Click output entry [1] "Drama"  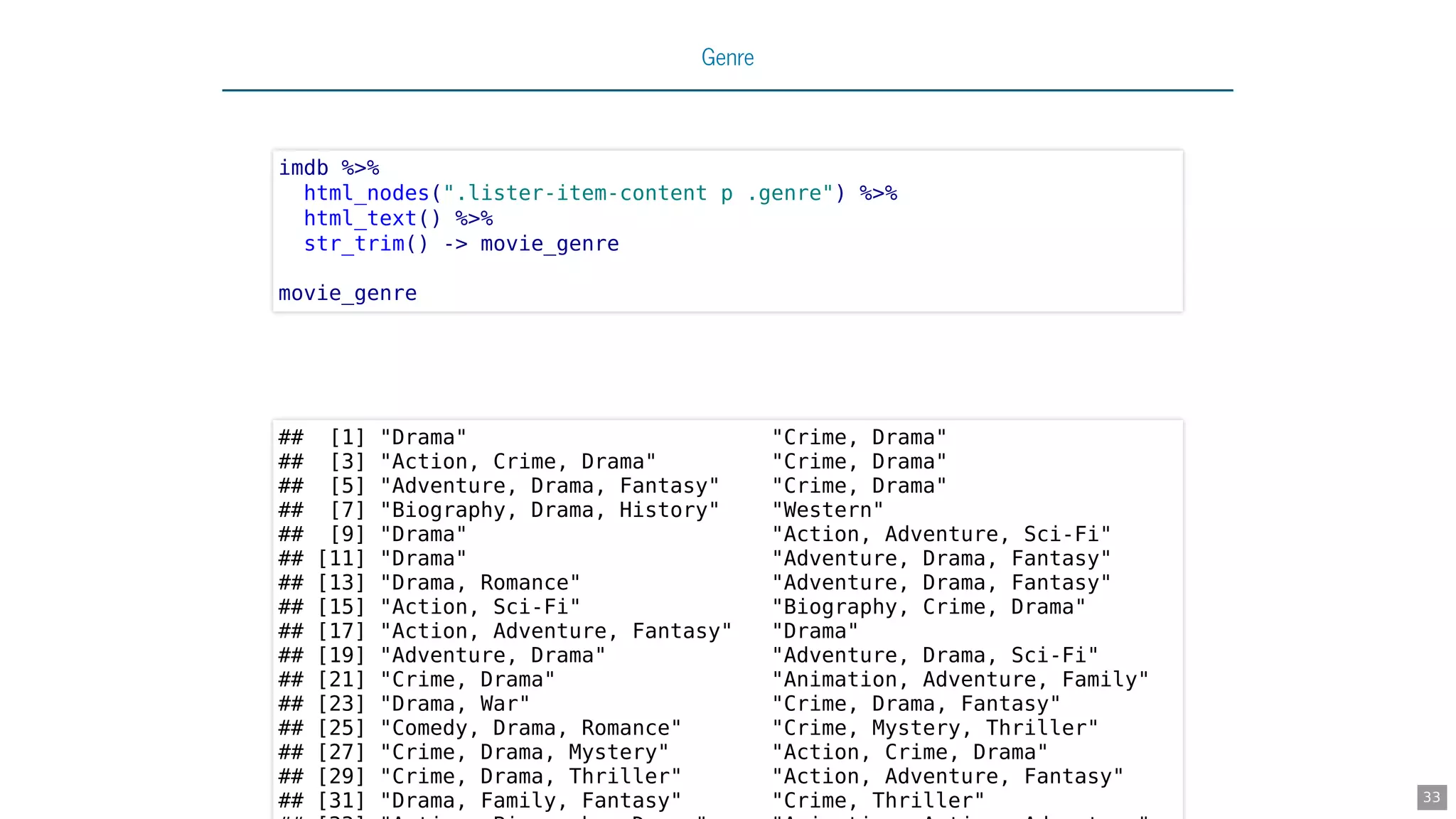[423, 437]
